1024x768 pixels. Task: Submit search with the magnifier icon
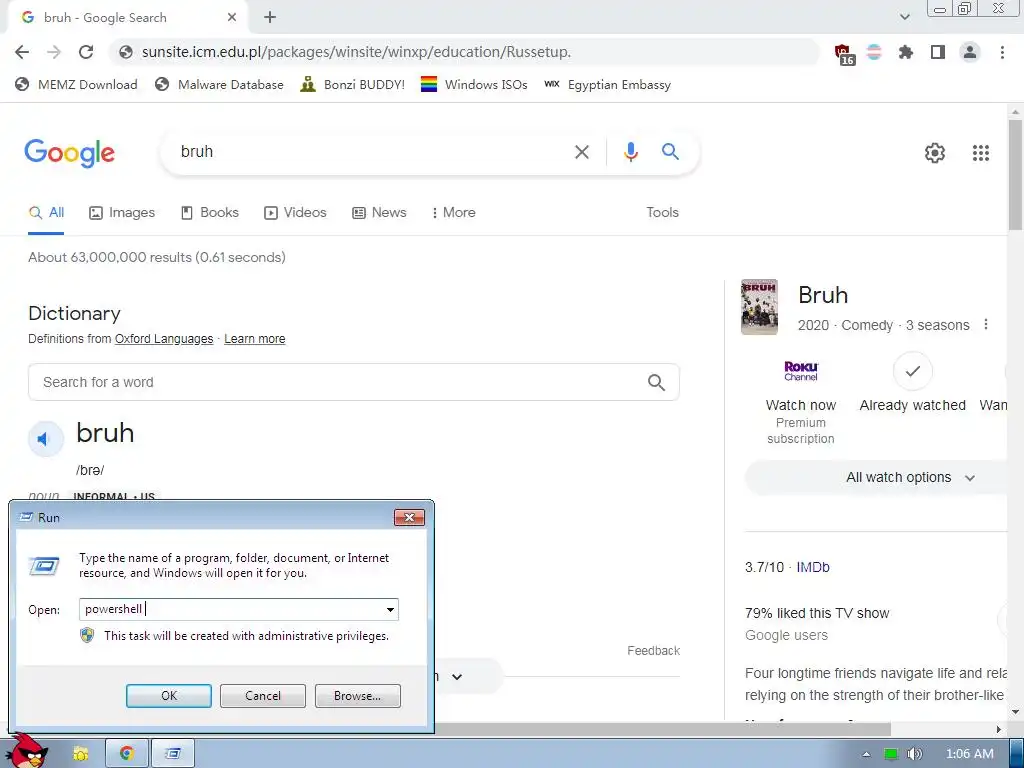click(670, 152)
